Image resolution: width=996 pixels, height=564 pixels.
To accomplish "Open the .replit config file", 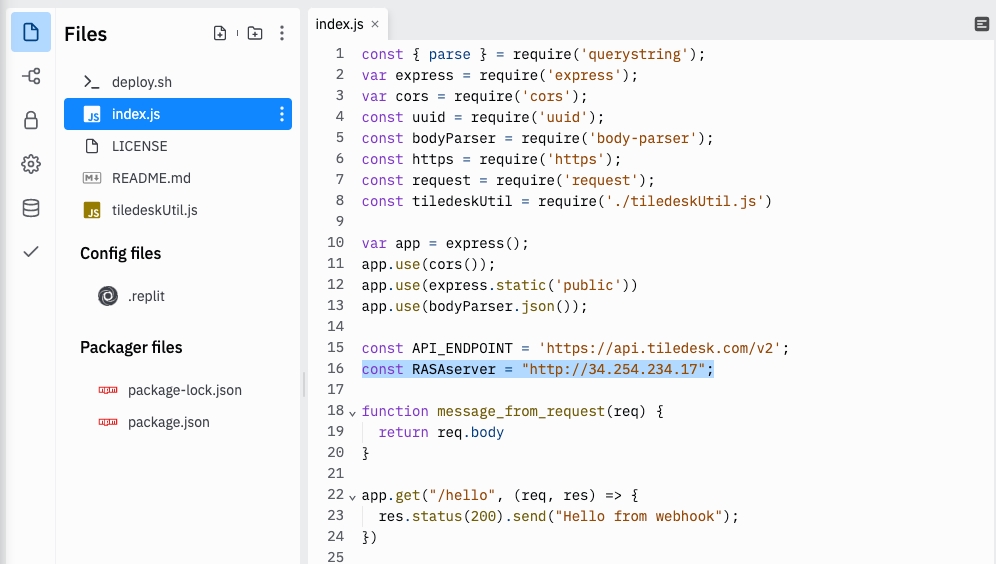I will pos(146,296).
